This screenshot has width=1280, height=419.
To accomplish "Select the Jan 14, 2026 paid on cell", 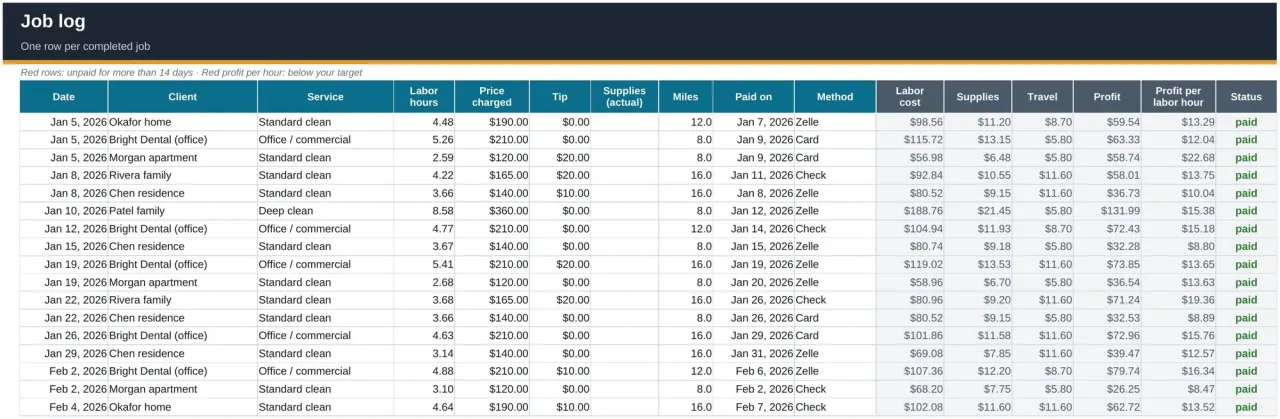I will point(754,229).
